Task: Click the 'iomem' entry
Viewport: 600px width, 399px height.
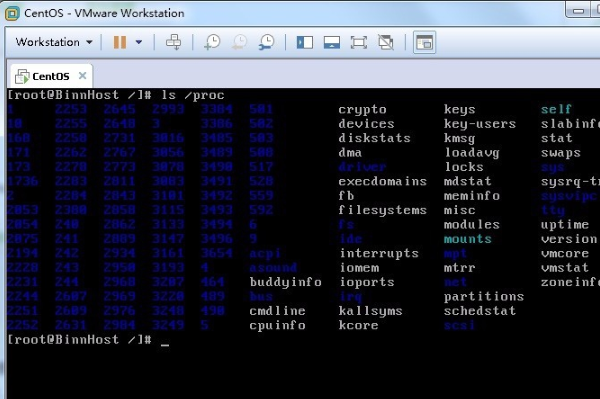Action: pyautogui.click(x=359, y=267)
